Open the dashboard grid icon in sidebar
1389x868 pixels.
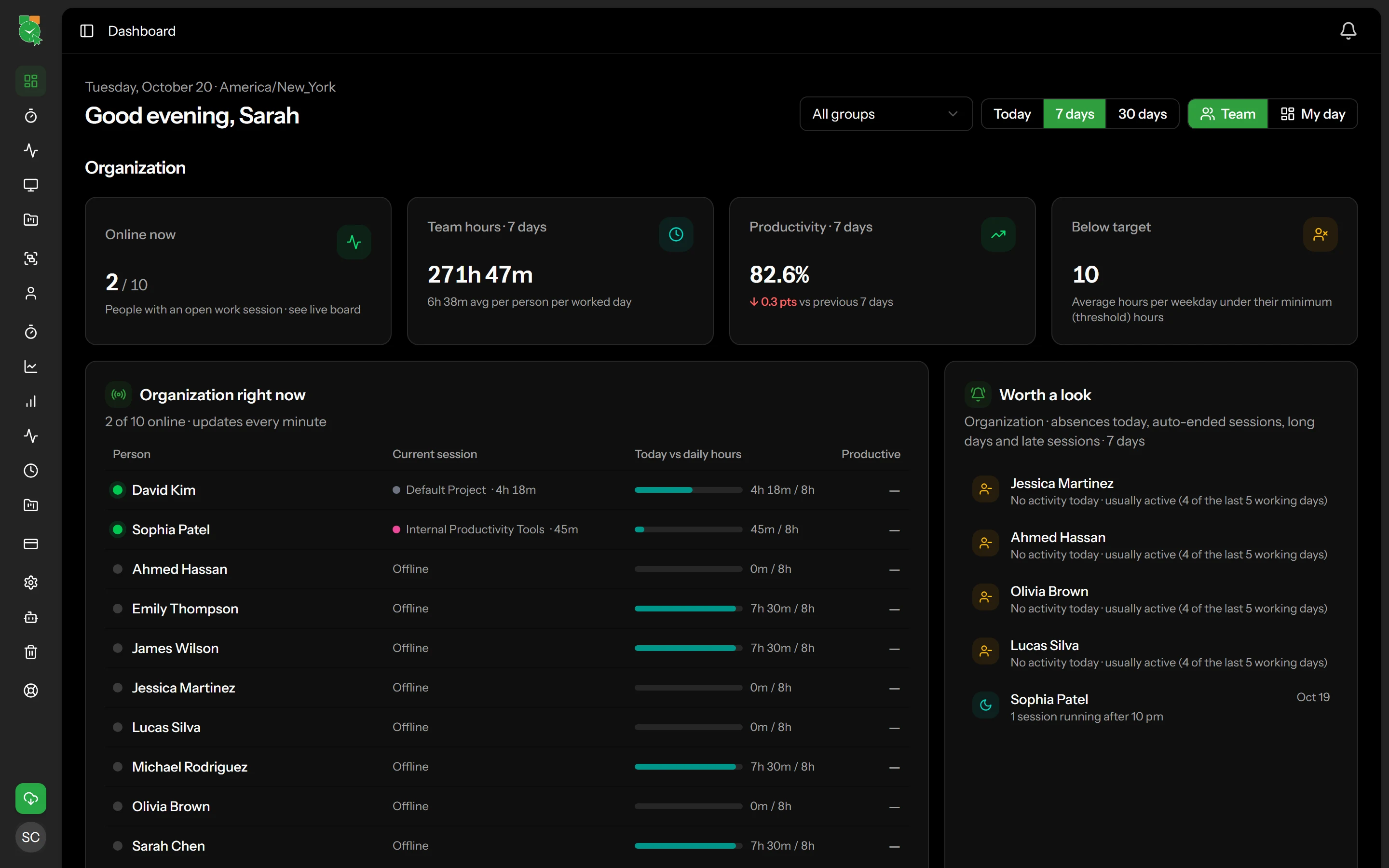tap(30, 81)
